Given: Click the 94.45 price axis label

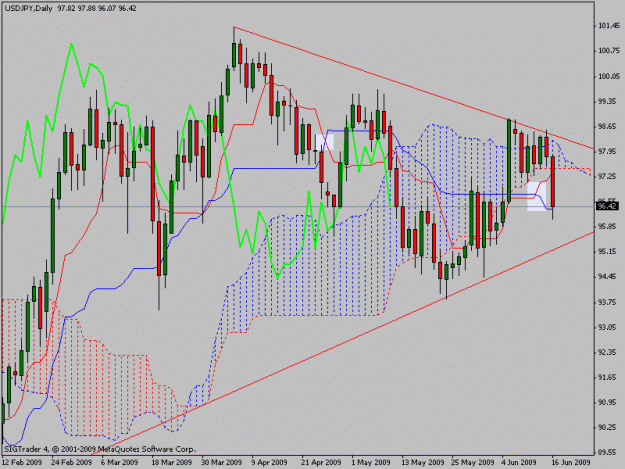Looking at the screenshot, I should (x=609, y=277).
